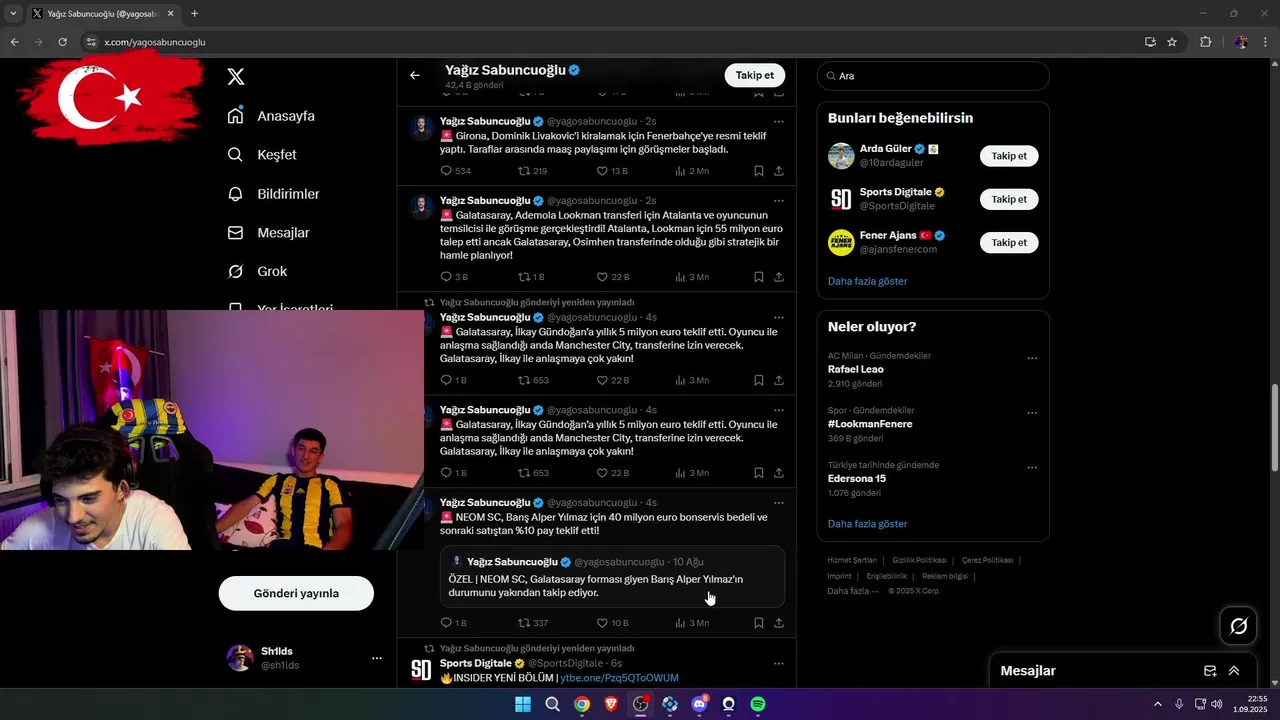Follow Fener Ajans
Screen dimensions: 1280x720
[x=1009, y=242]
